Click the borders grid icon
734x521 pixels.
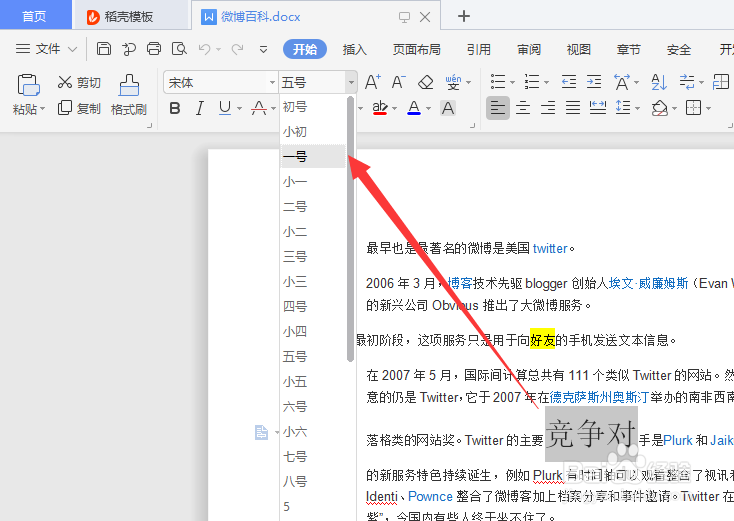pyautogui.click(x=693, y=108)
